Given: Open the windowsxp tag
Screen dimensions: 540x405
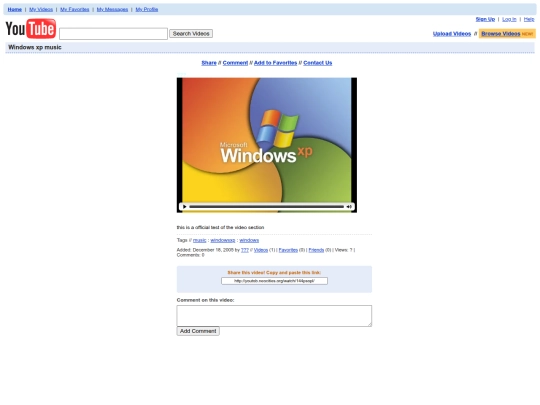Looking at the screenshot, I should click(223, 240).
